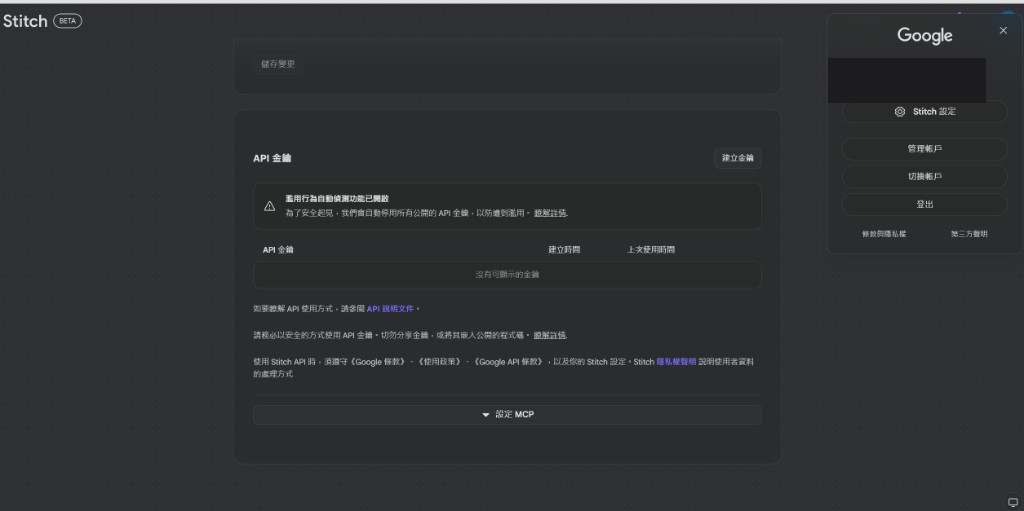The image size is (1024, 511).
Task: Open Stitch 設定 from the account panel
Action: 924,112
